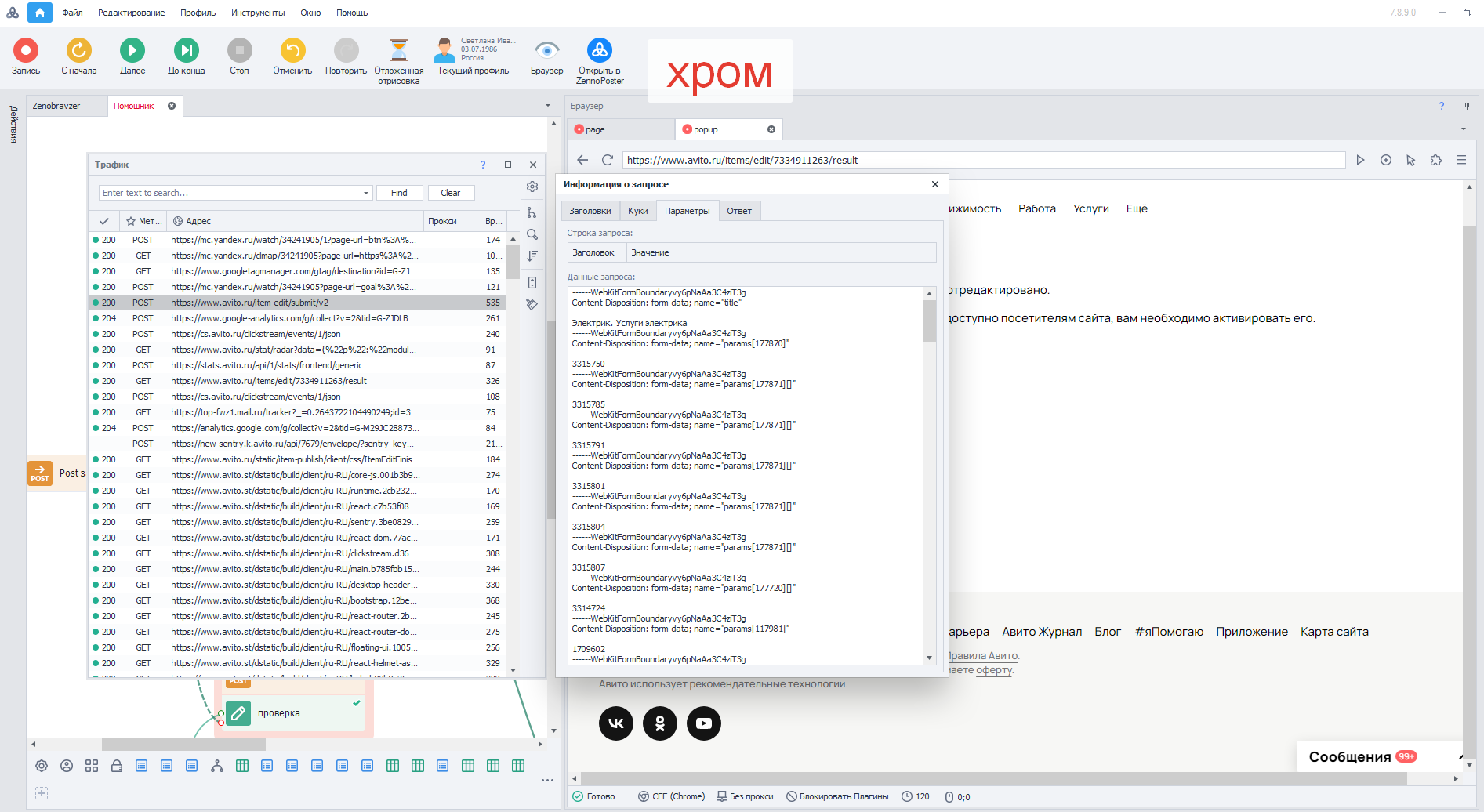
Task: Open the Профиль menu
Action: pyautogui.click(x=198, y=13)
